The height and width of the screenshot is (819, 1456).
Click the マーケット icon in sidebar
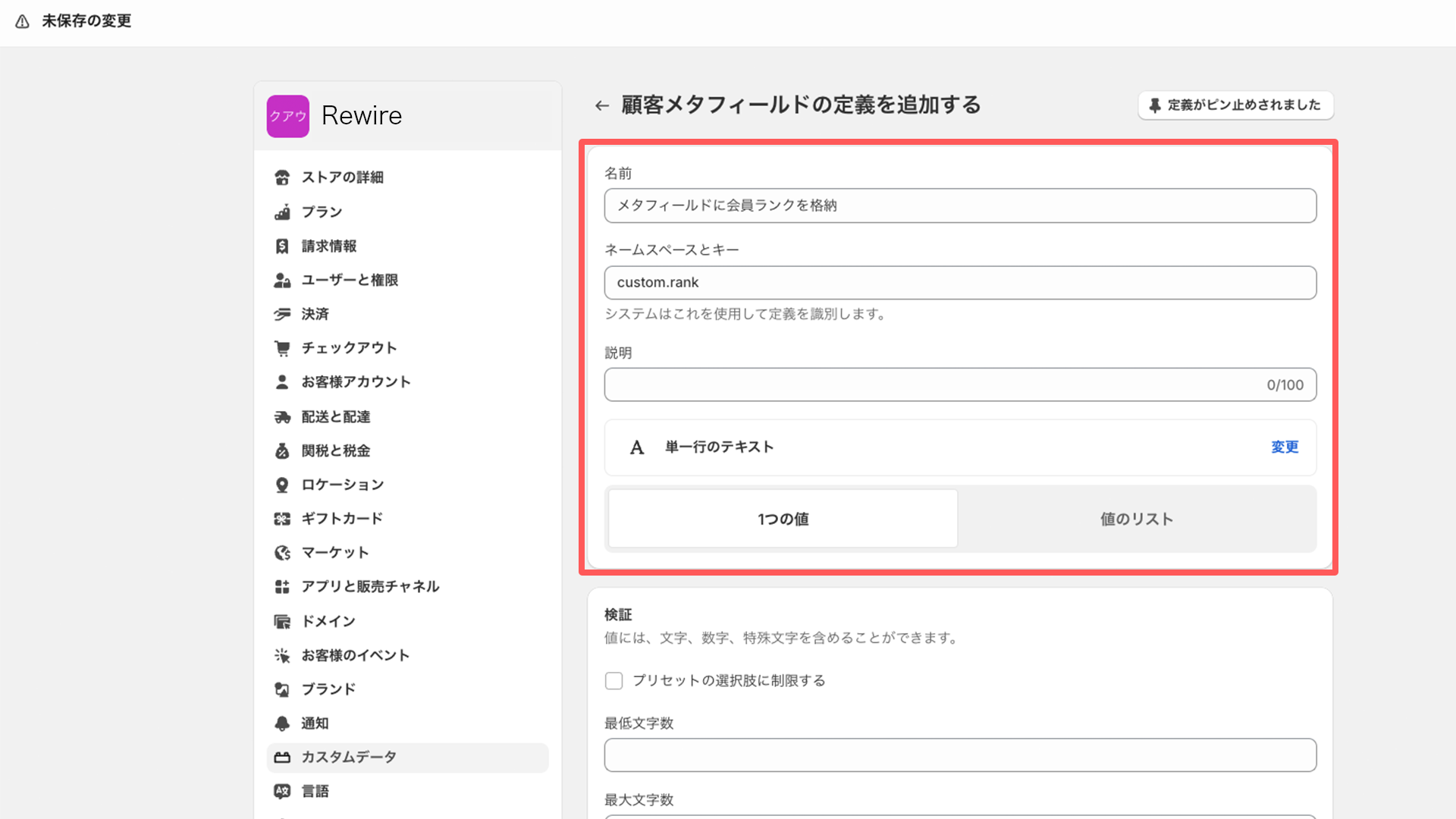(282, 552)
